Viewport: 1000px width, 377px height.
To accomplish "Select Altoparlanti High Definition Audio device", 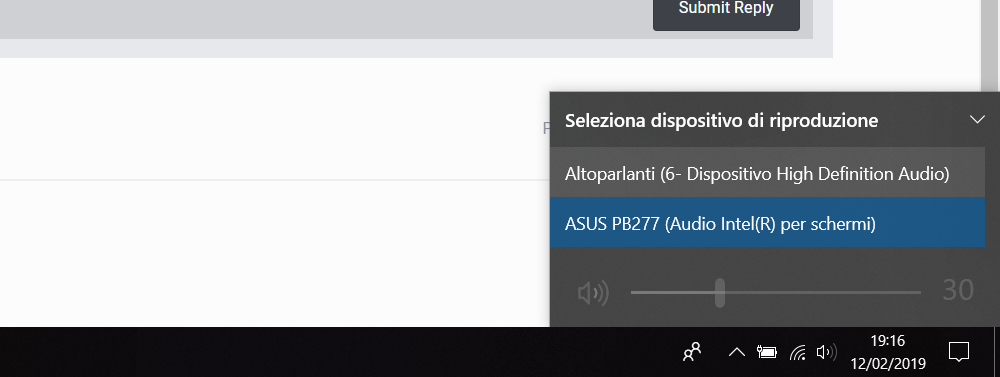I will pyautogui.click(x=767, y=173).
